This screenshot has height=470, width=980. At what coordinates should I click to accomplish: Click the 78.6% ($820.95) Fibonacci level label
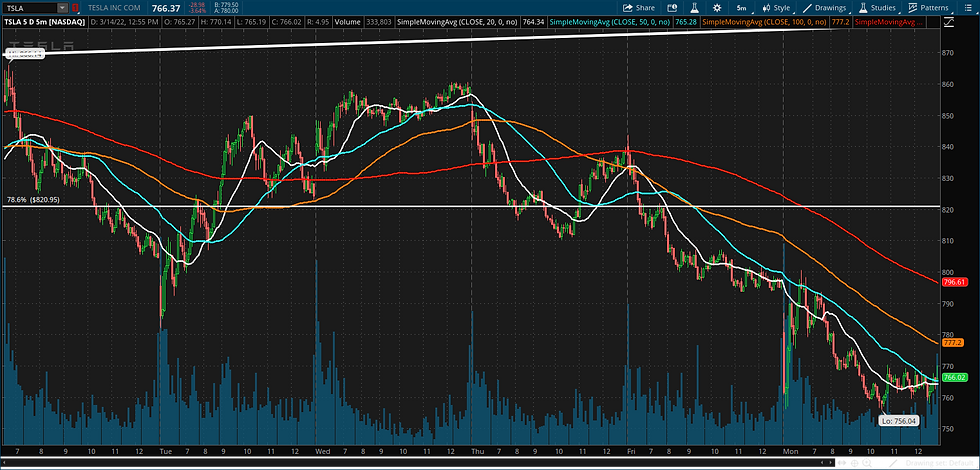point(32,200)
